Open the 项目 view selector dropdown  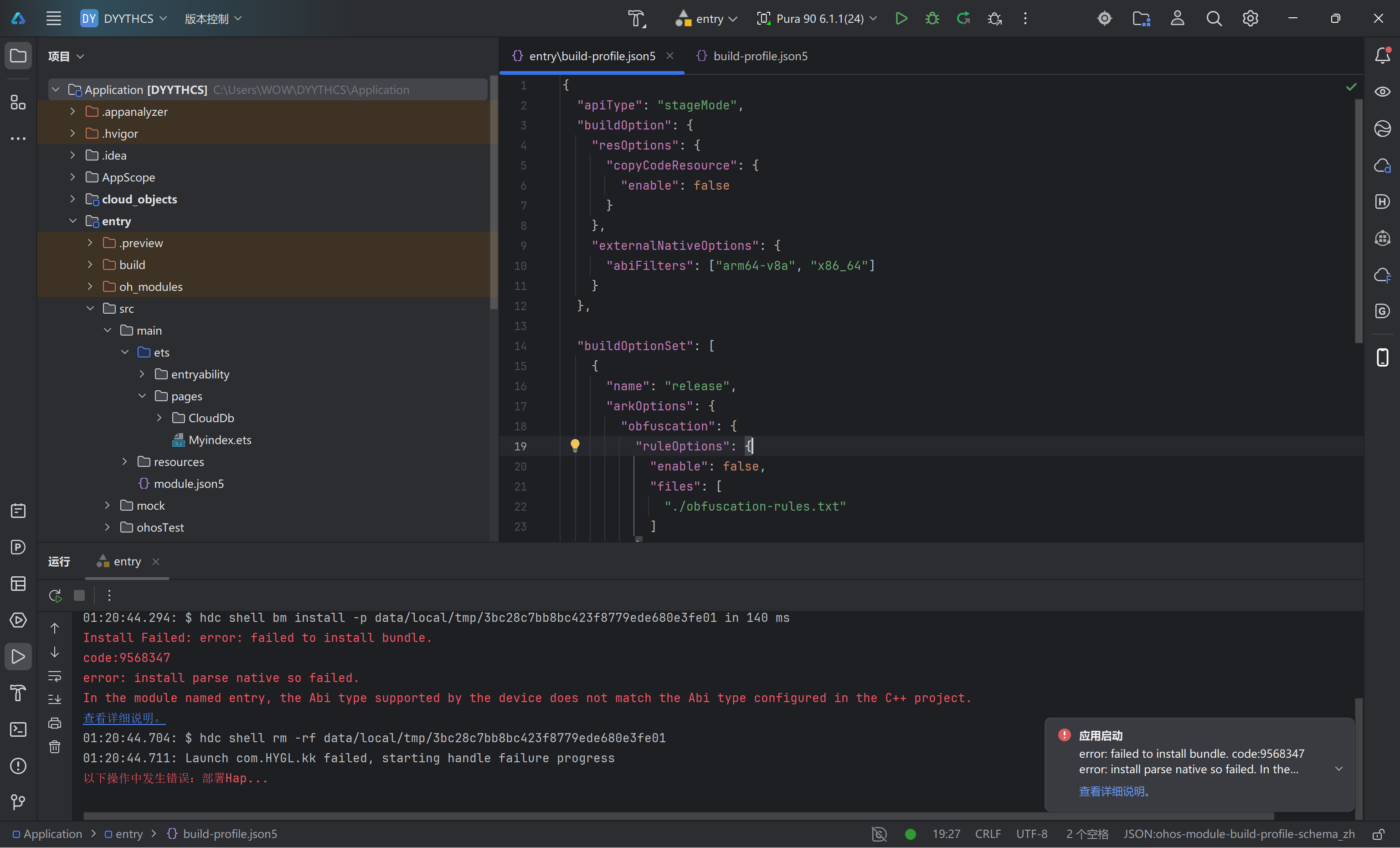(66, 56)
